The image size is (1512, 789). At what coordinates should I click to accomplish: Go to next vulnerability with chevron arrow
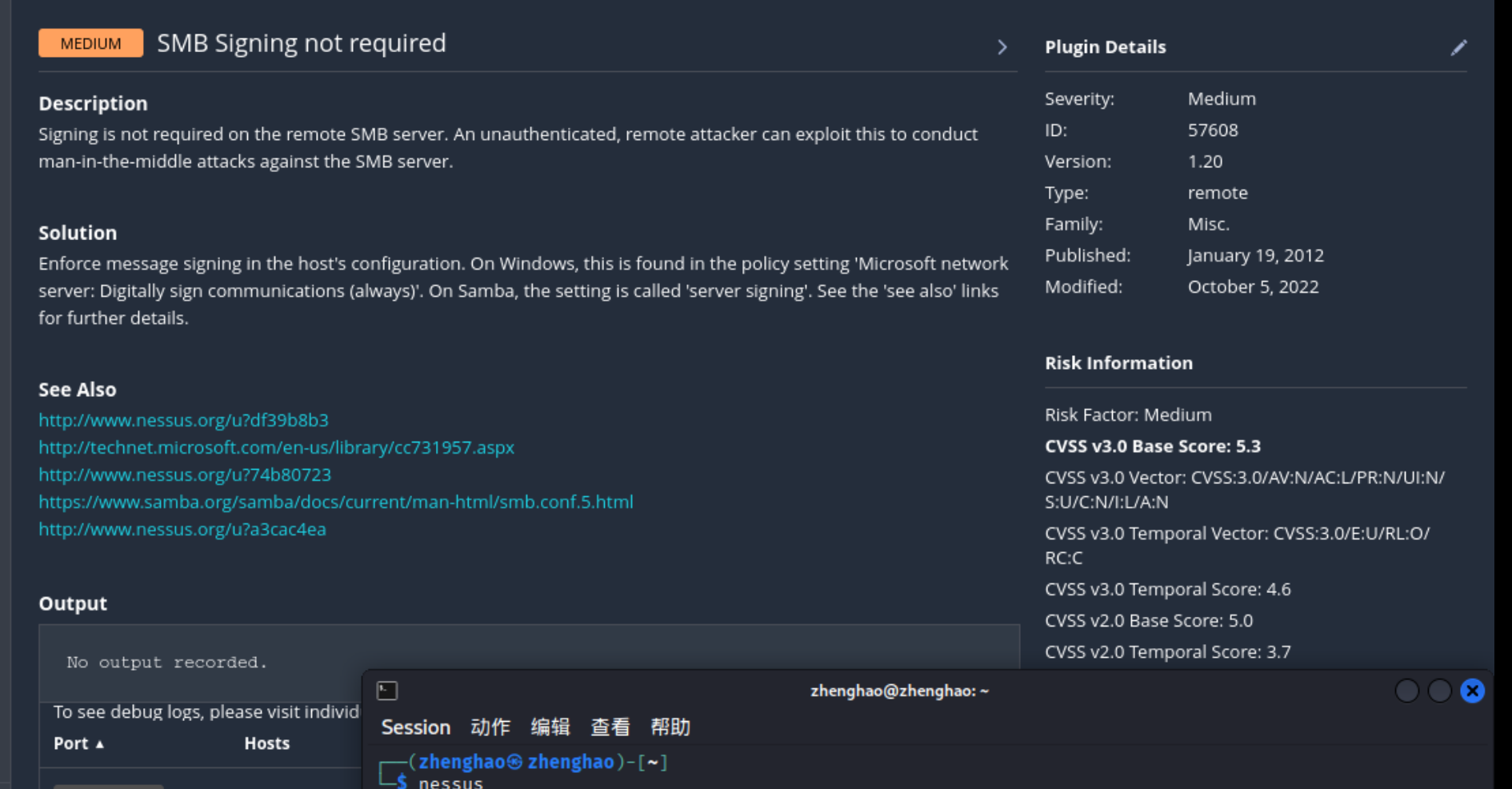coord(1002,47)
